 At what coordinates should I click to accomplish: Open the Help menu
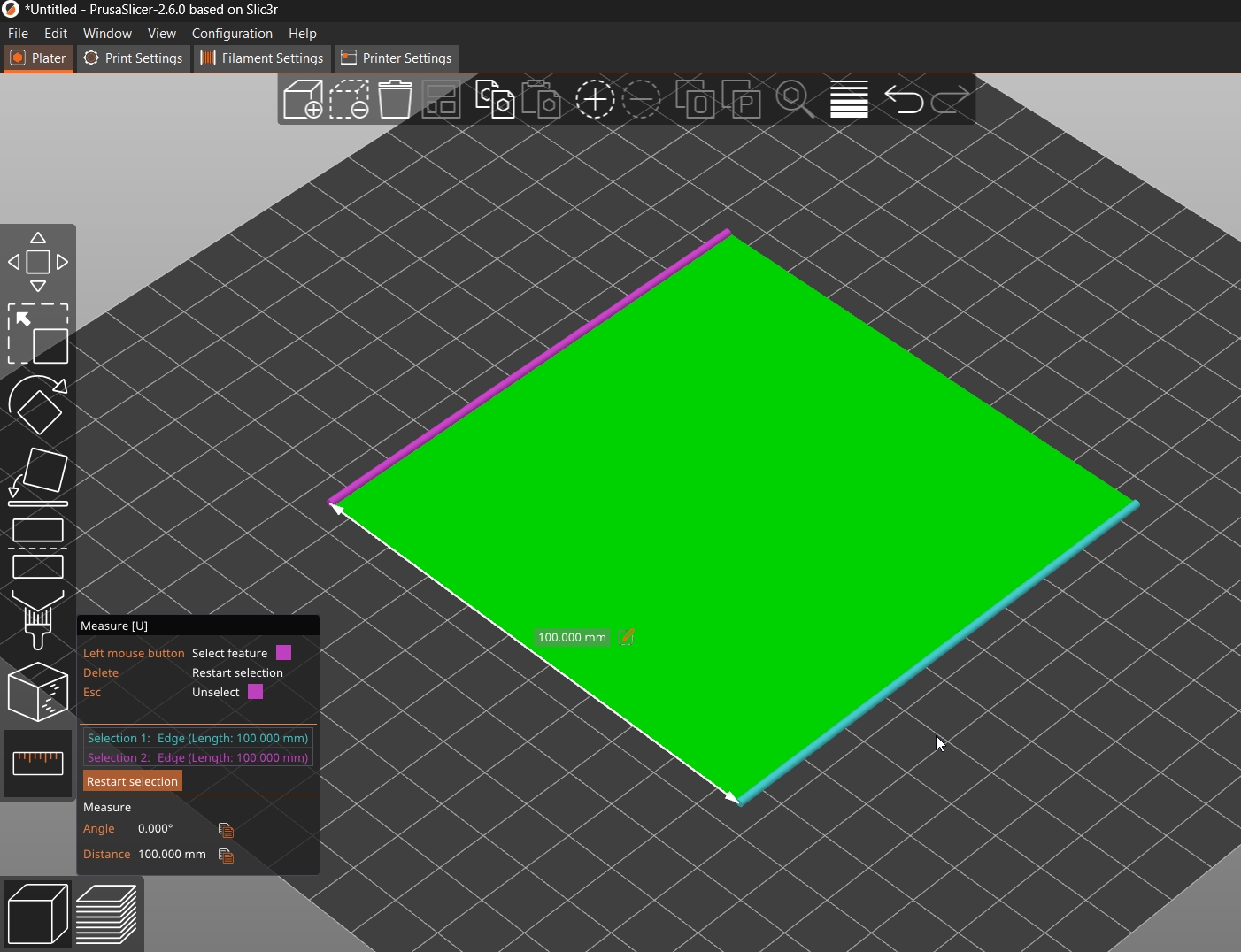tap(303, 33)
